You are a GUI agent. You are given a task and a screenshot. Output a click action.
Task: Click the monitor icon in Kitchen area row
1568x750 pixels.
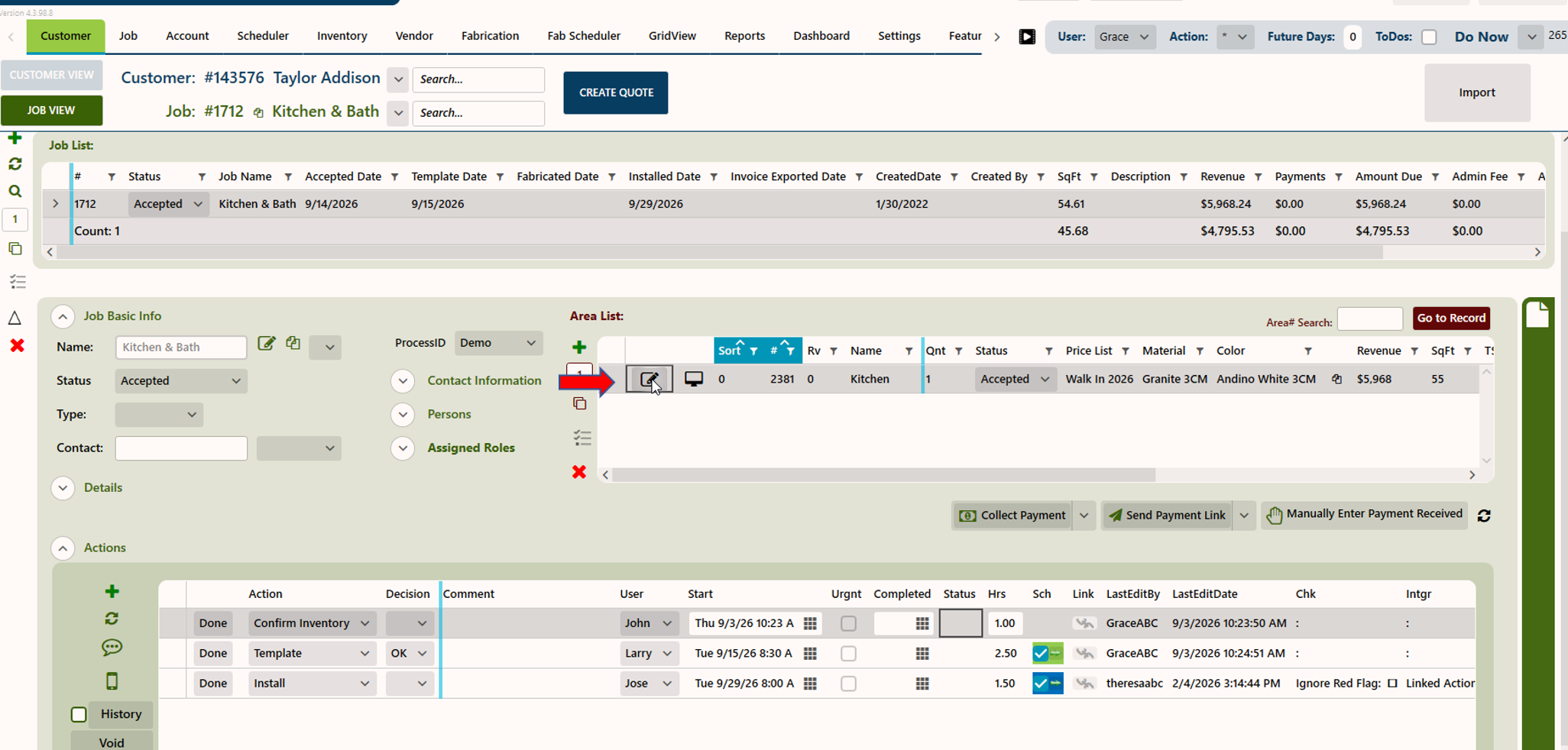tap(694, 379)
